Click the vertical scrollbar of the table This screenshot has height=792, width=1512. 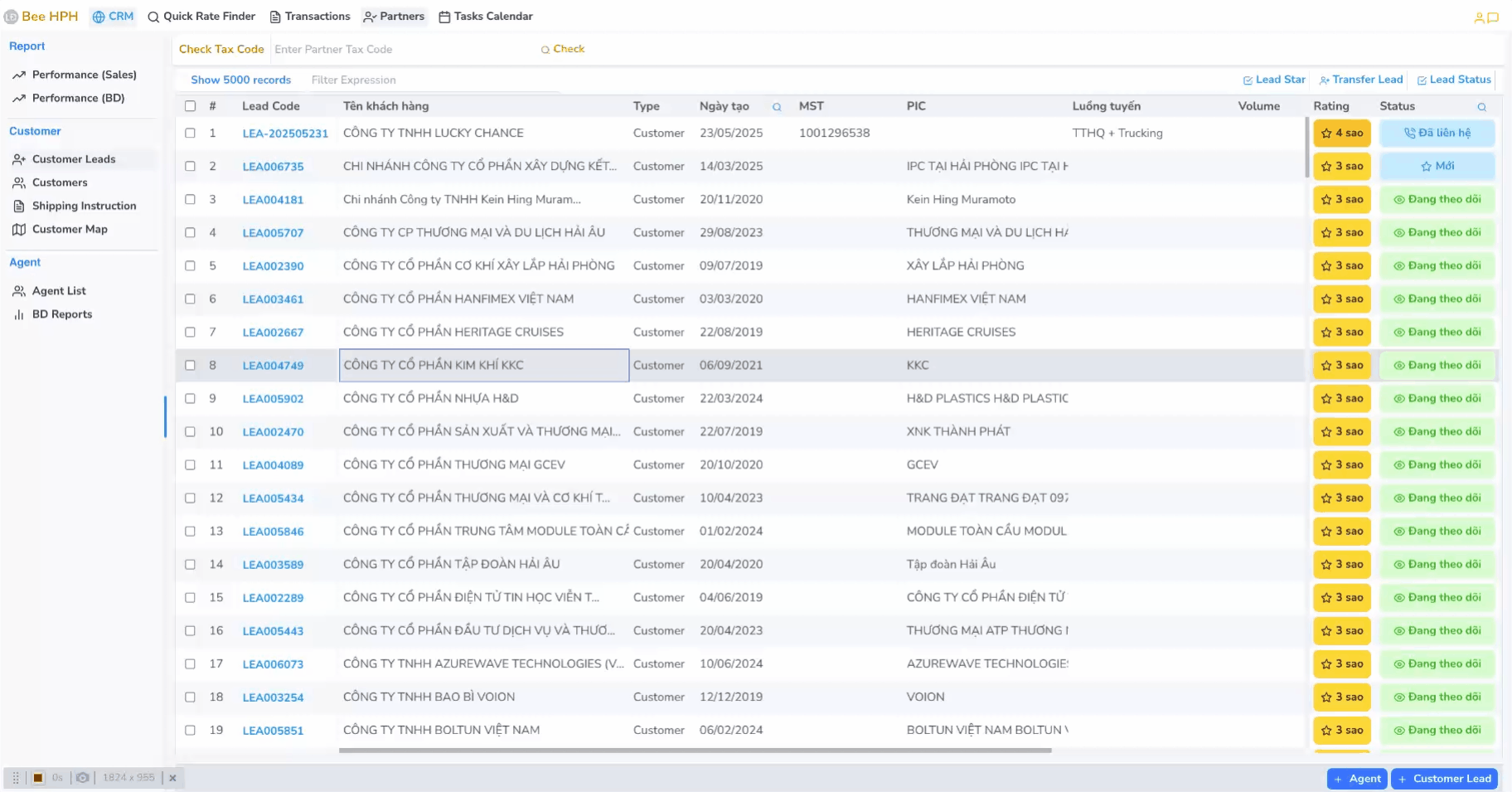point(1307,148)
